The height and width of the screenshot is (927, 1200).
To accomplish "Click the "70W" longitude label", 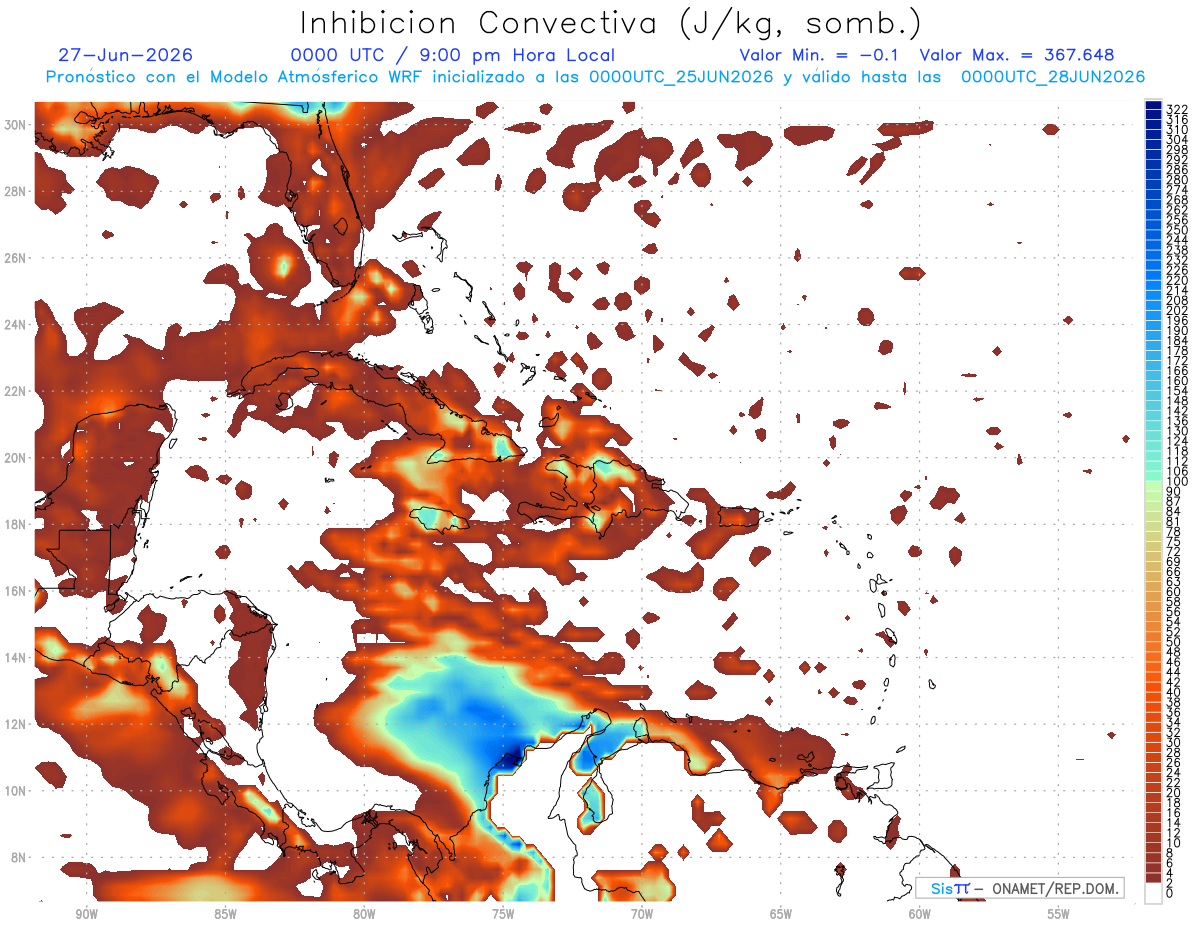I will click(x=642, y=914).
